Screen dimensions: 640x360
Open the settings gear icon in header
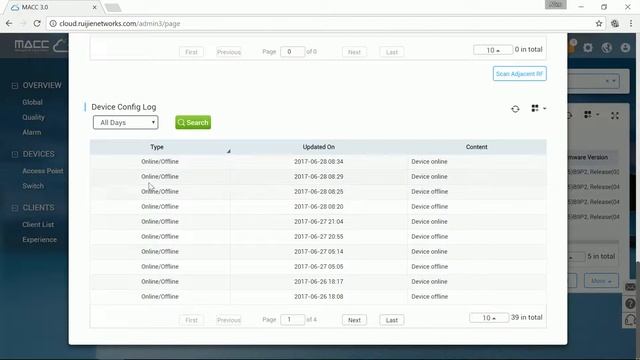(588, 48)
